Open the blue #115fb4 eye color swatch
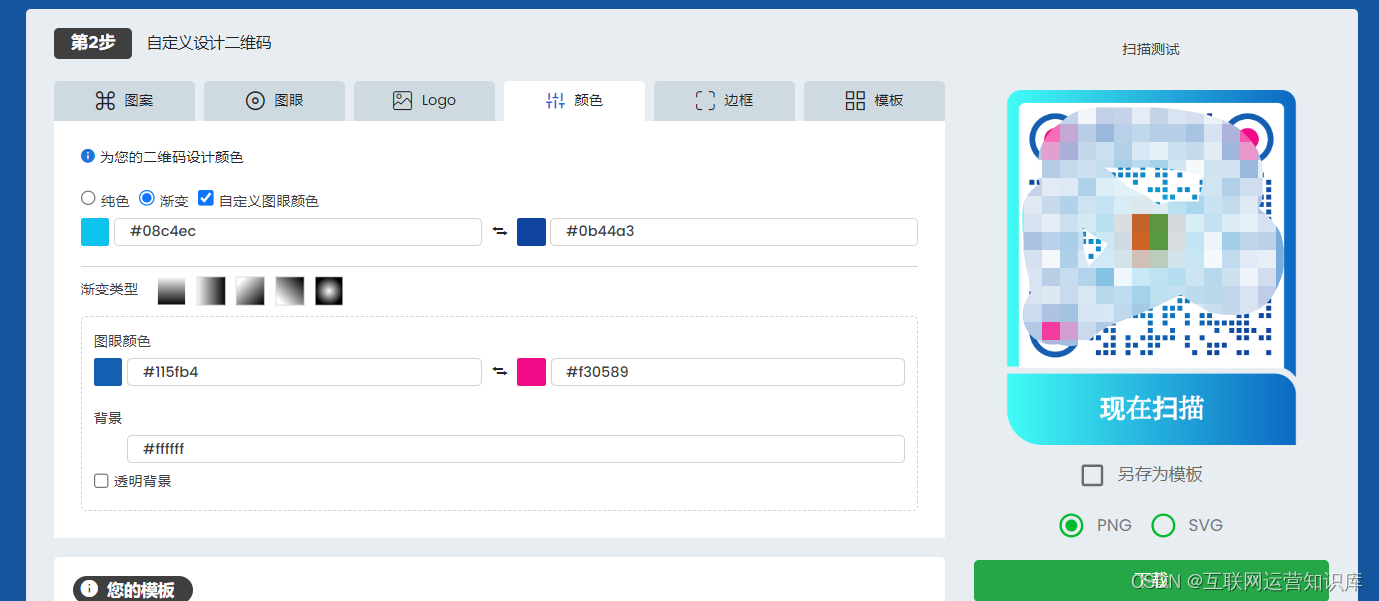This screenshot has height=601, width=1379. [x=108, y=372]
